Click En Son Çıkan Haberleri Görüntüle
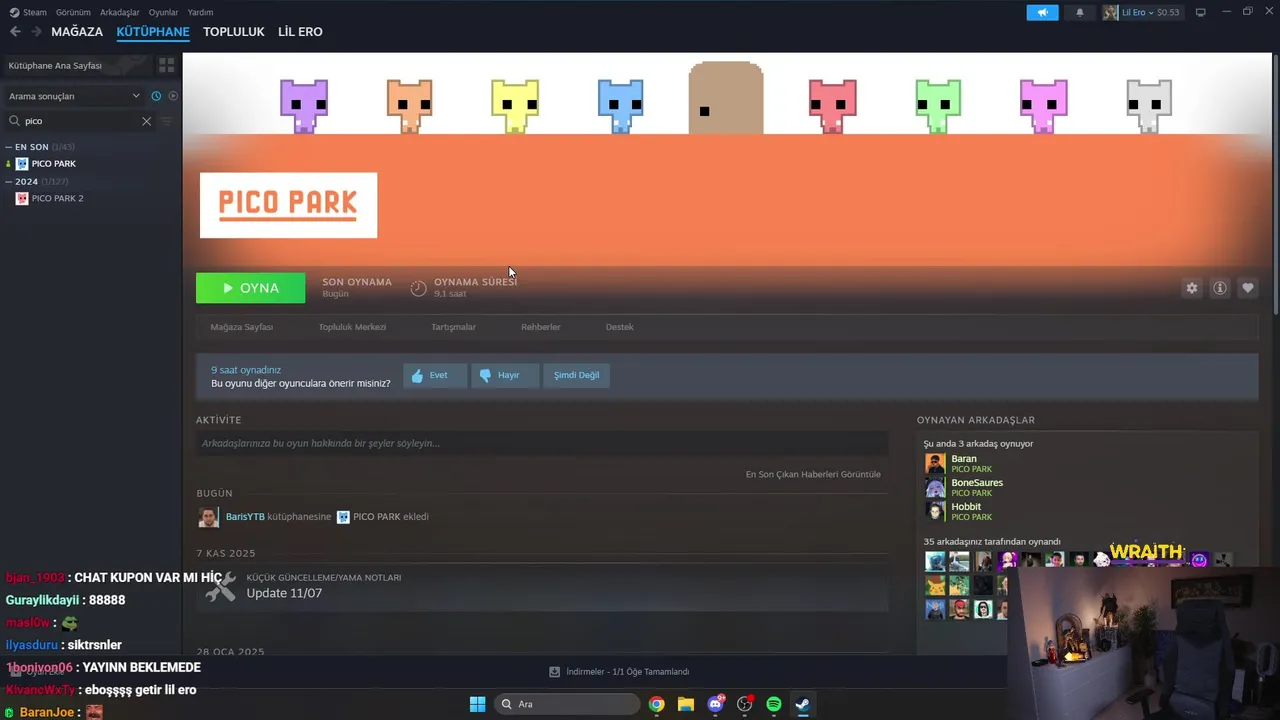Screen dimensions: 1280x720 (813, 474)
